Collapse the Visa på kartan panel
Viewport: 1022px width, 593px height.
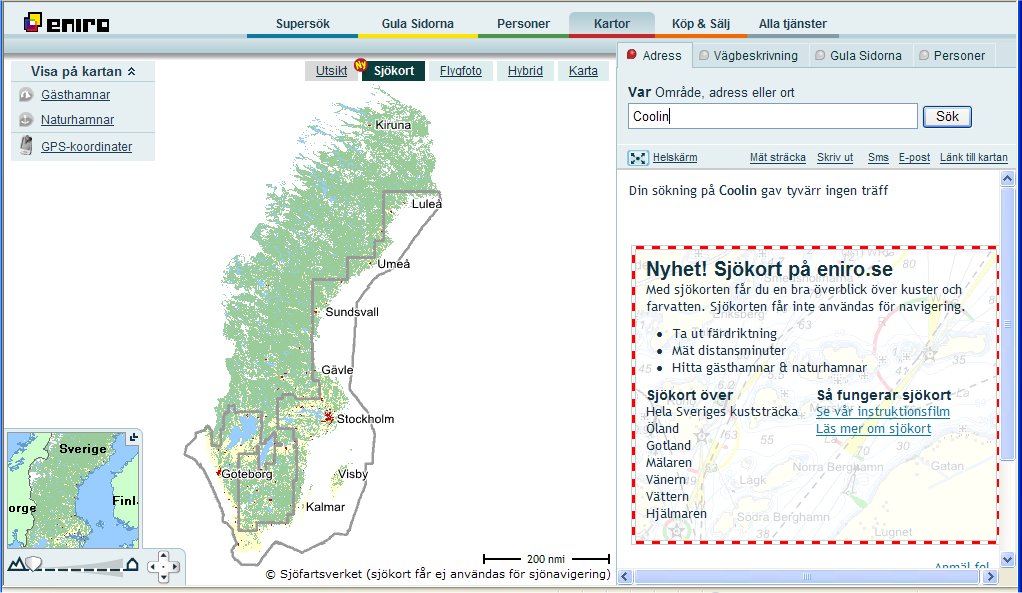(146, 72)
